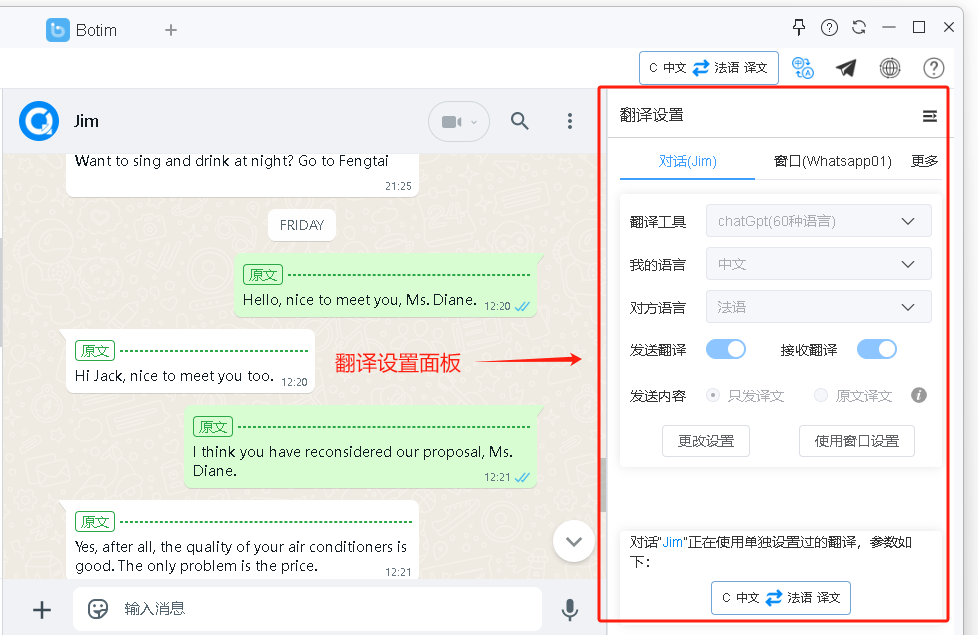Open the chat three-dot options menu
The image size is (978, 635).
tap(570, 122)
